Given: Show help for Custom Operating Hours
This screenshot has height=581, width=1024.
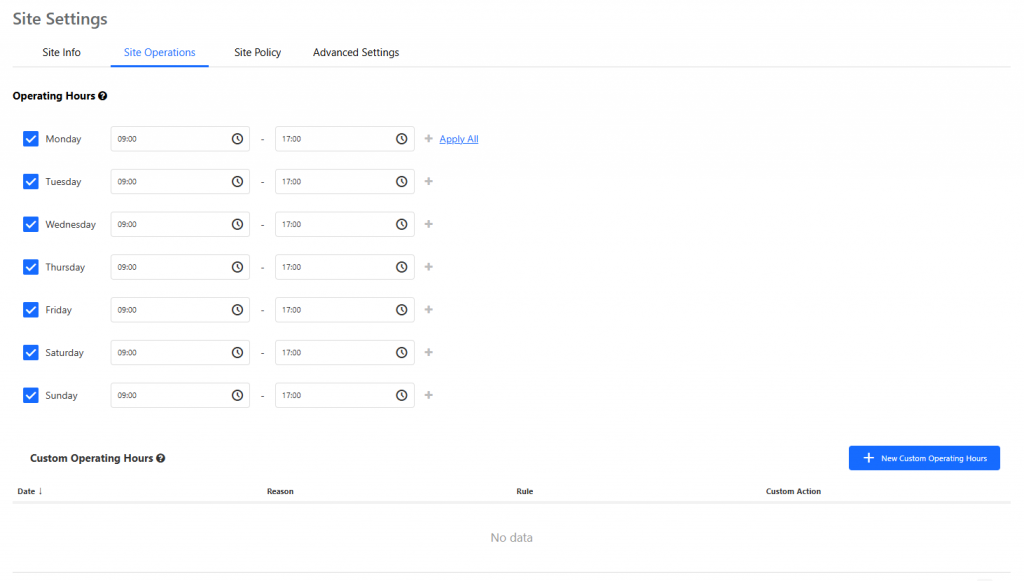Looking at the screenshot, I should click(161, 458).
